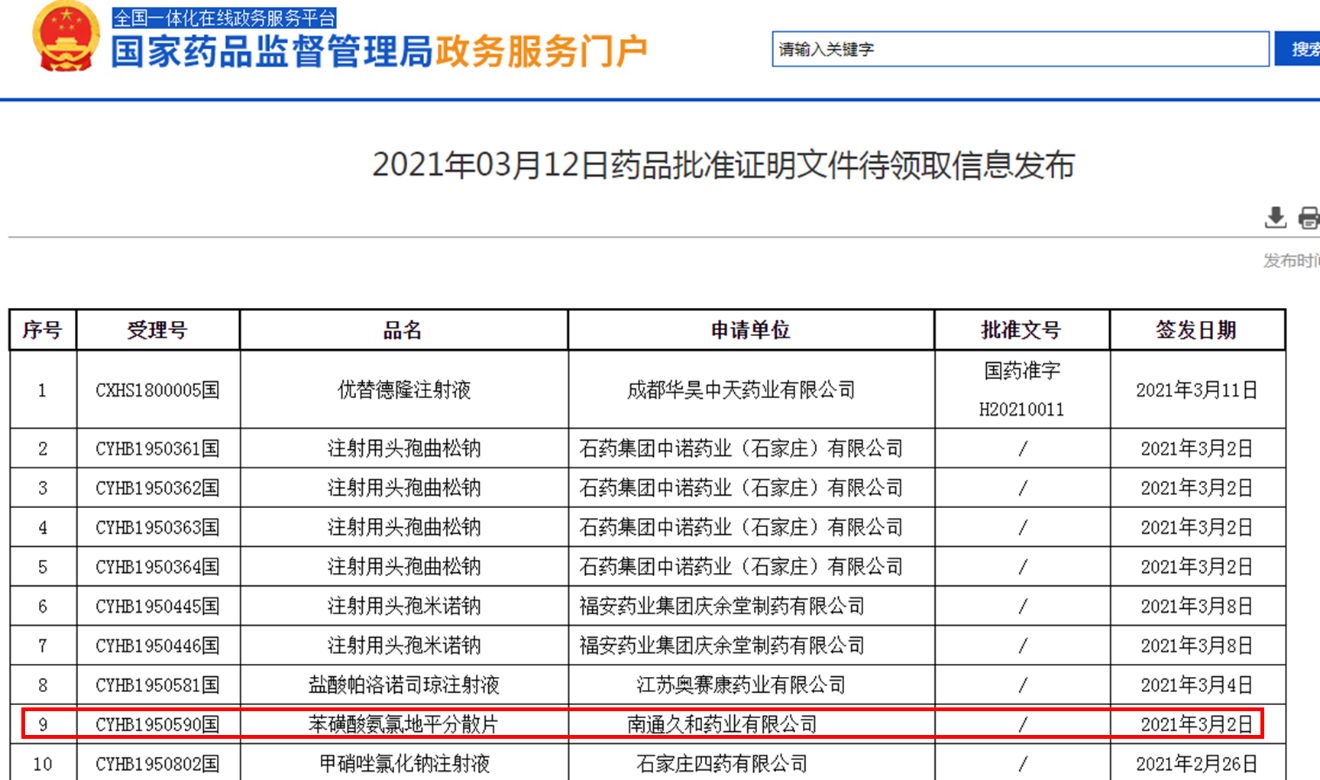Click the 批准文号 column header
Viewport: 1320px width, 780px height.
(1021, 330)
